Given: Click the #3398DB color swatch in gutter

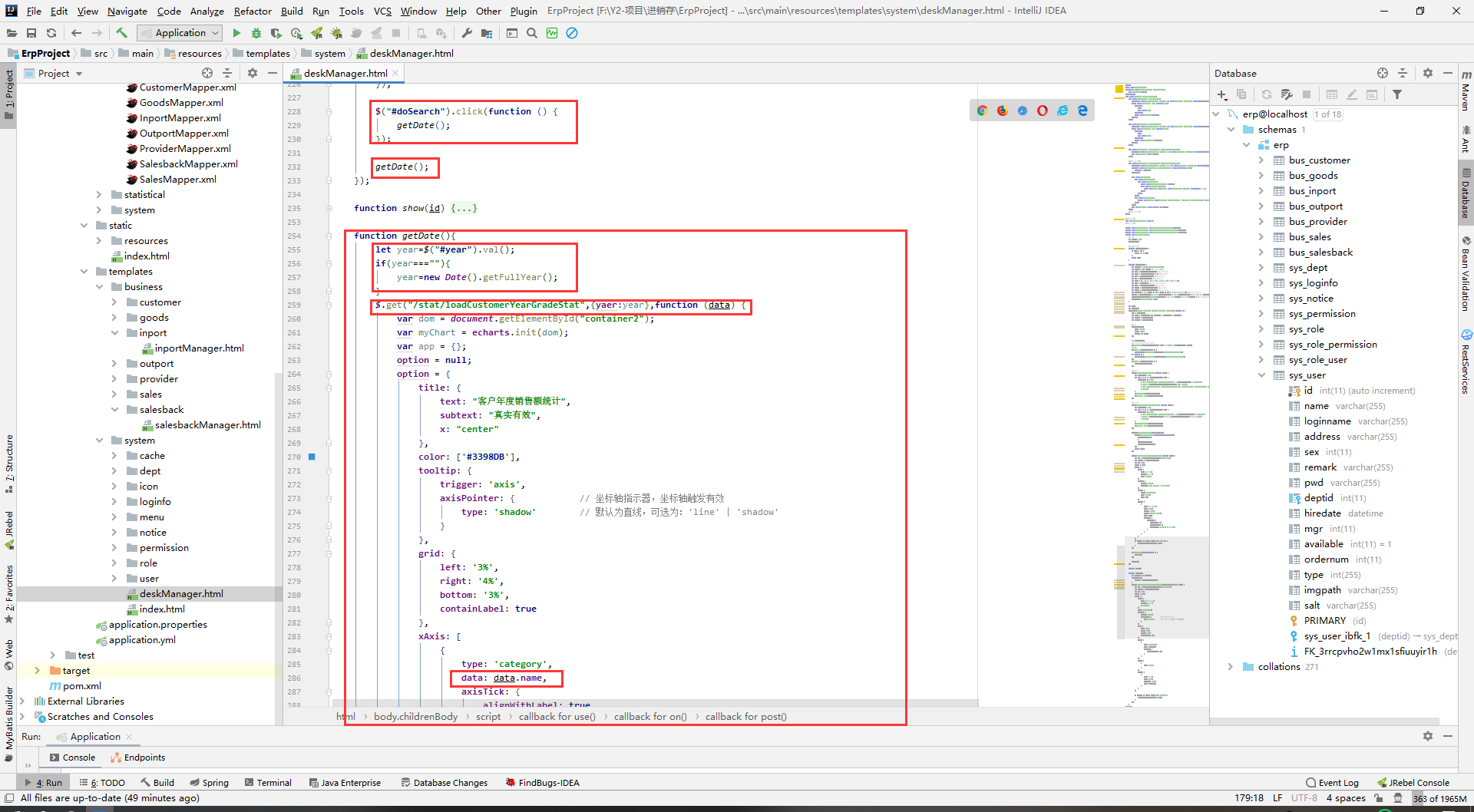Looking at the screenshot, I should (x=312, y=457).
